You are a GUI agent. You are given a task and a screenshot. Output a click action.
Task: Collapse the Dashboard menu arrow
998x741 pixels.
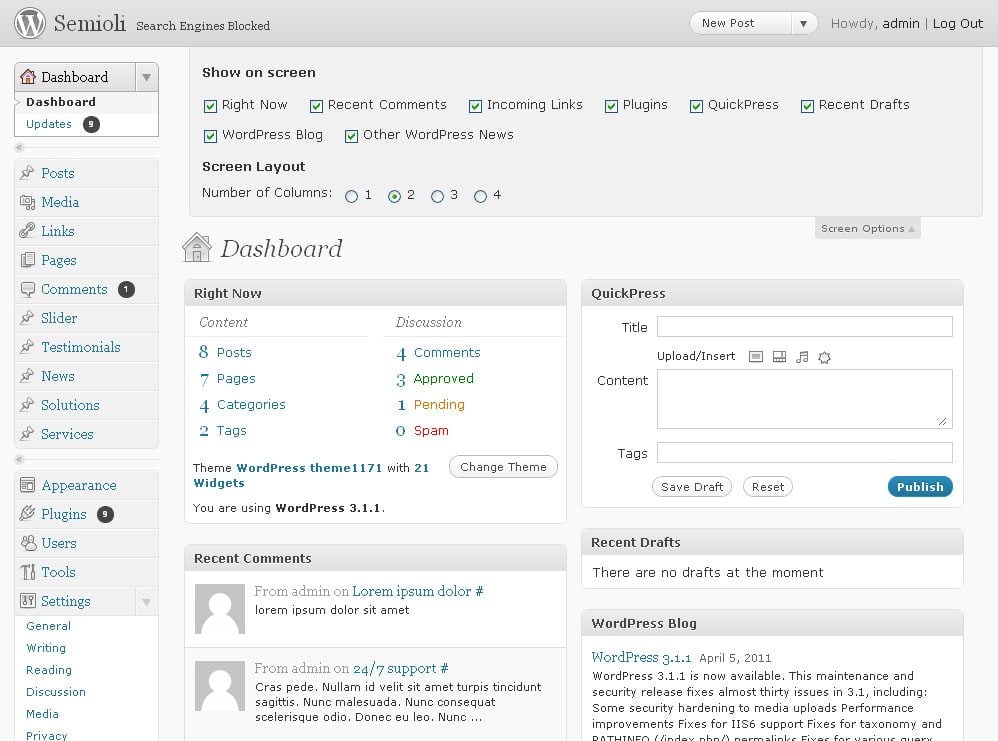147,77
